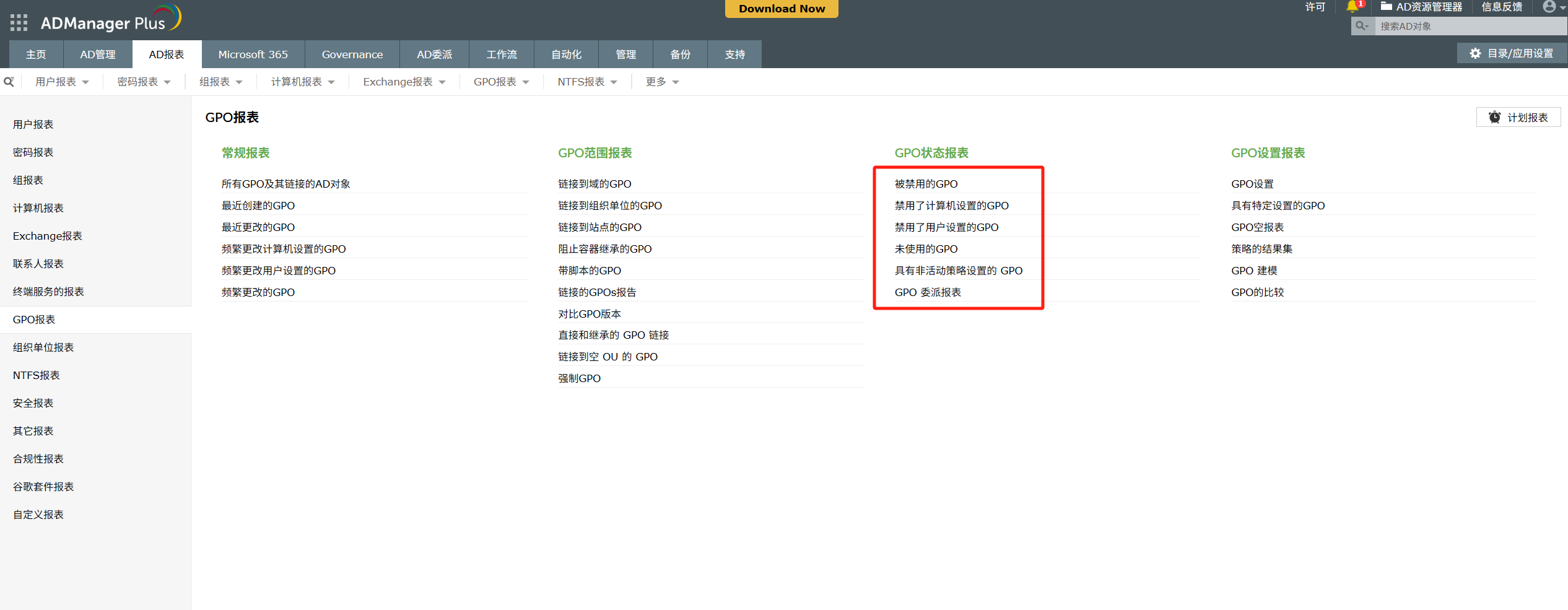
Task: Open the 工作流 tab
Action: coord(502,54)
